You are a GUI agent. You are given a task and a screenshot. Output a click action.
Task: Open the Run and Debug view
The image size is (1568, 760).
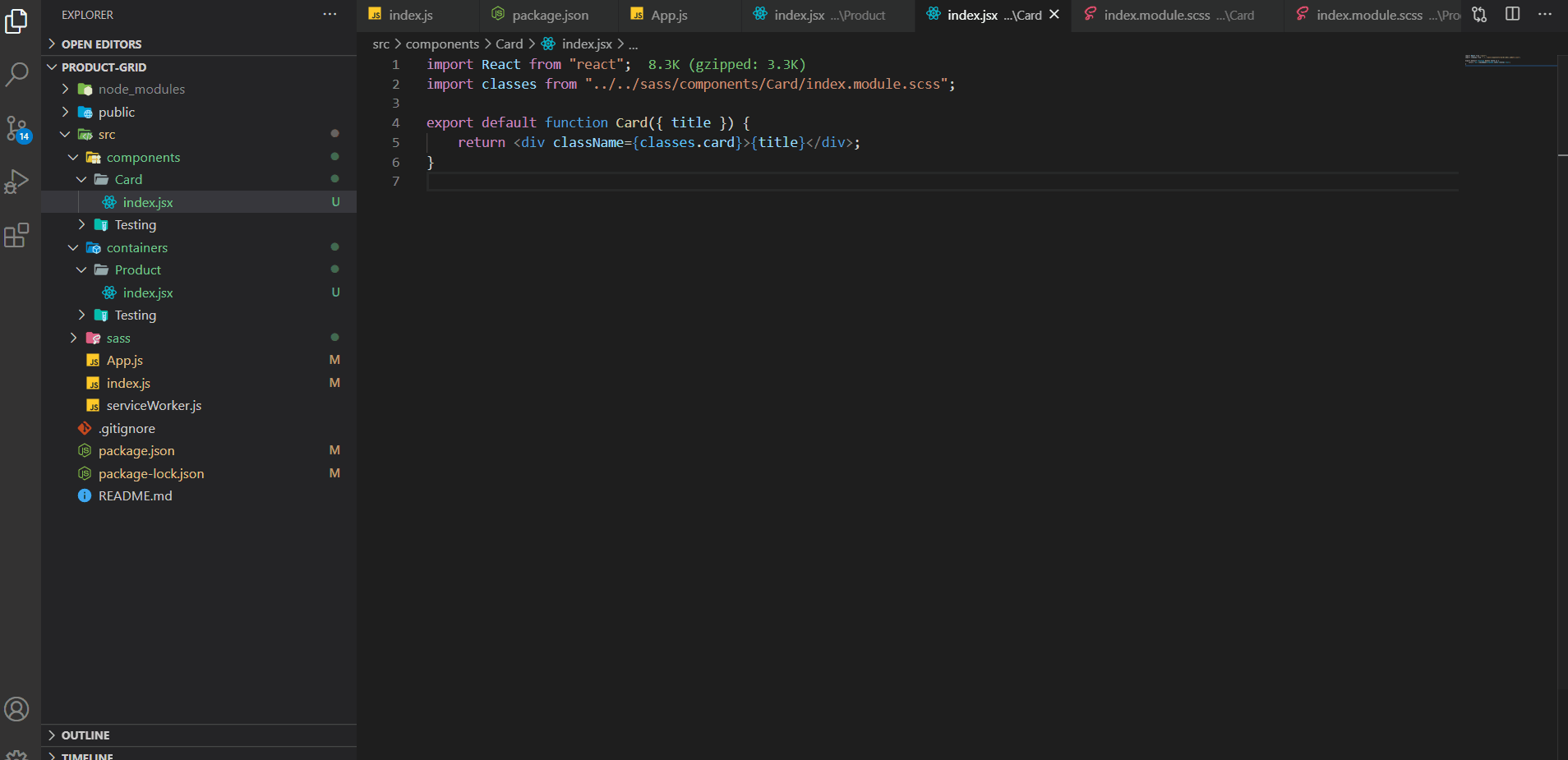[17, 182]
